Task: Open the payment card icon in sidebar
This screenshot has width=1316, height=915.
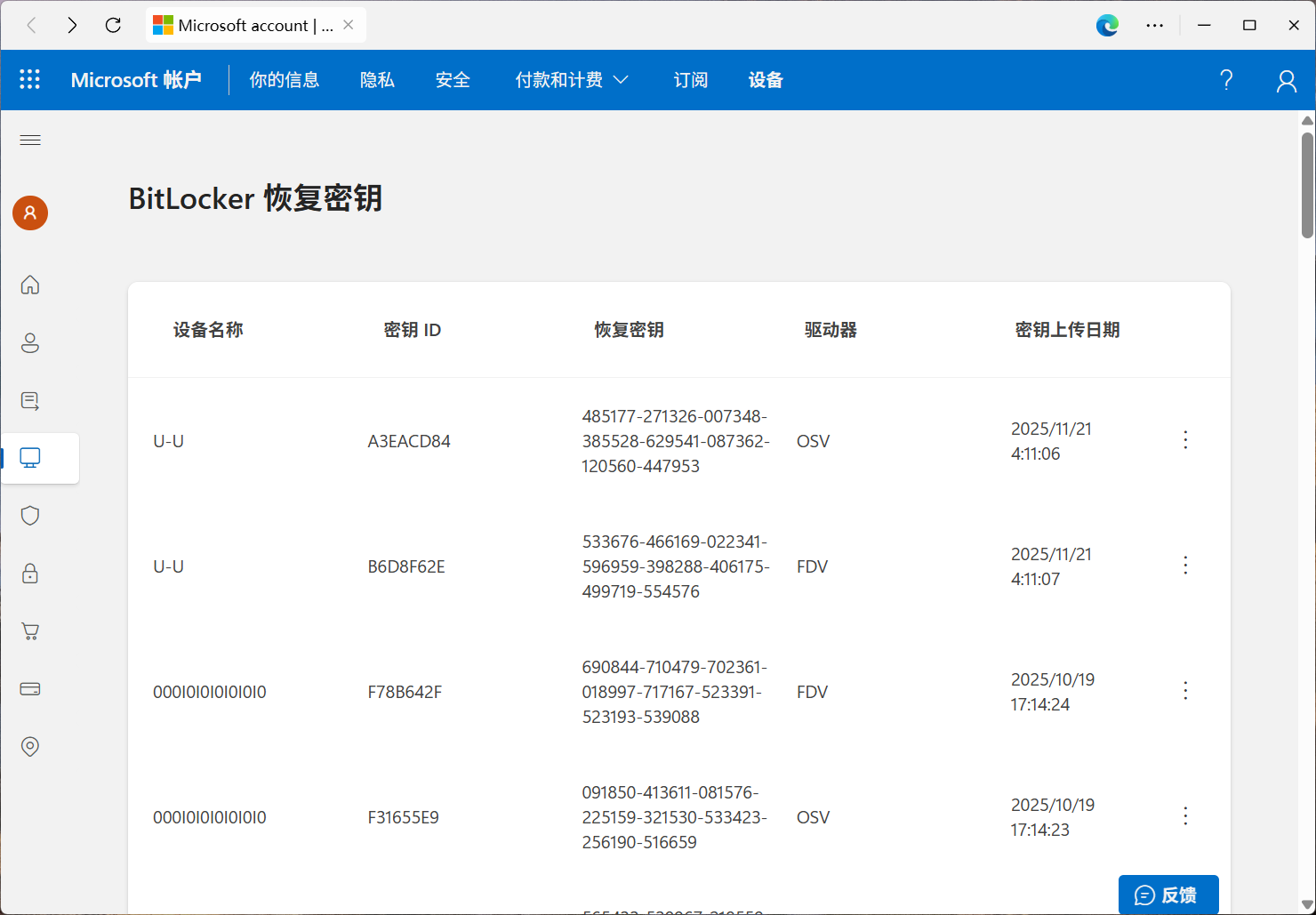Action: [x=30, y=689]
